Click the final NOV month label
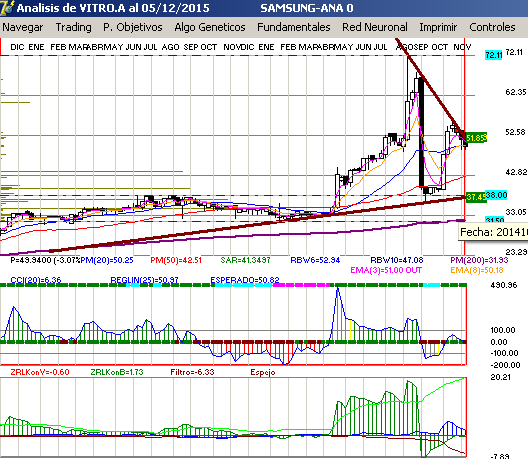This screenshot has width=528, height=459. click(462, 47)
